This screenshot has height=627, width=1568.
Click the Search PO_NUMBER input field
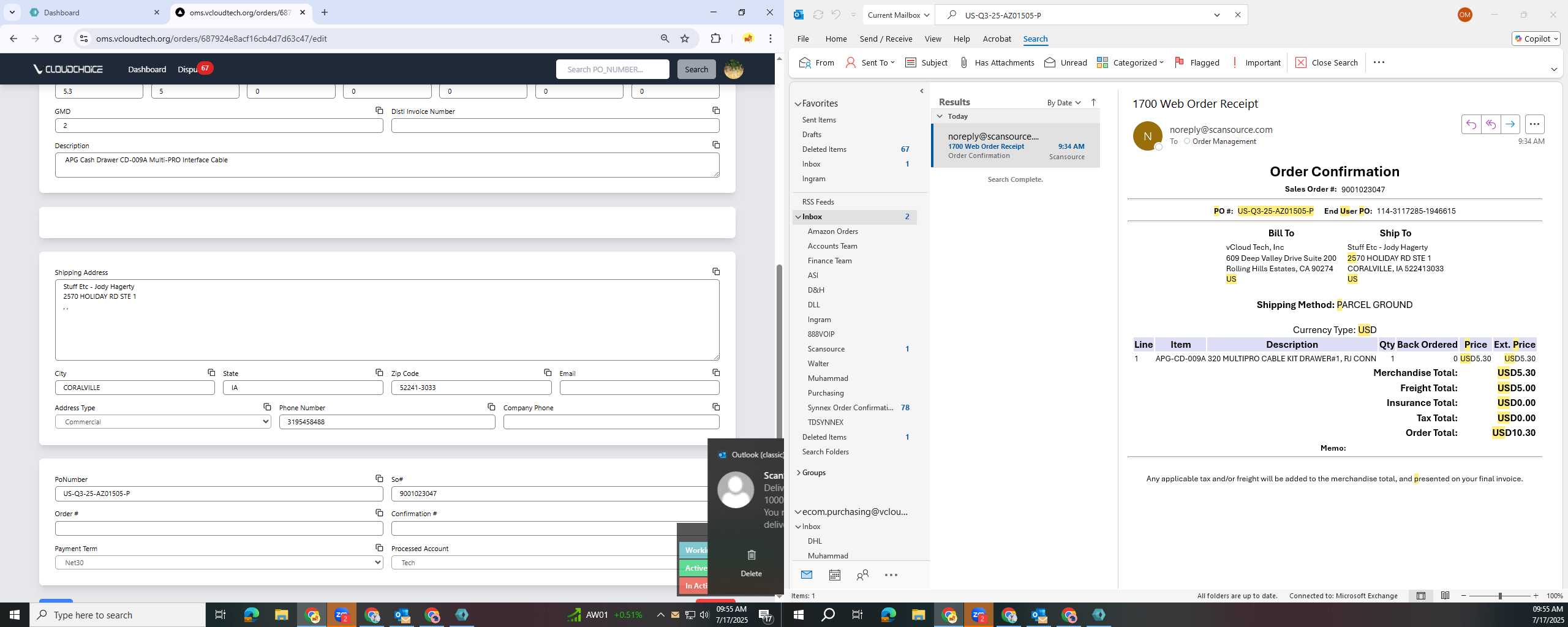tap(612, 69)
